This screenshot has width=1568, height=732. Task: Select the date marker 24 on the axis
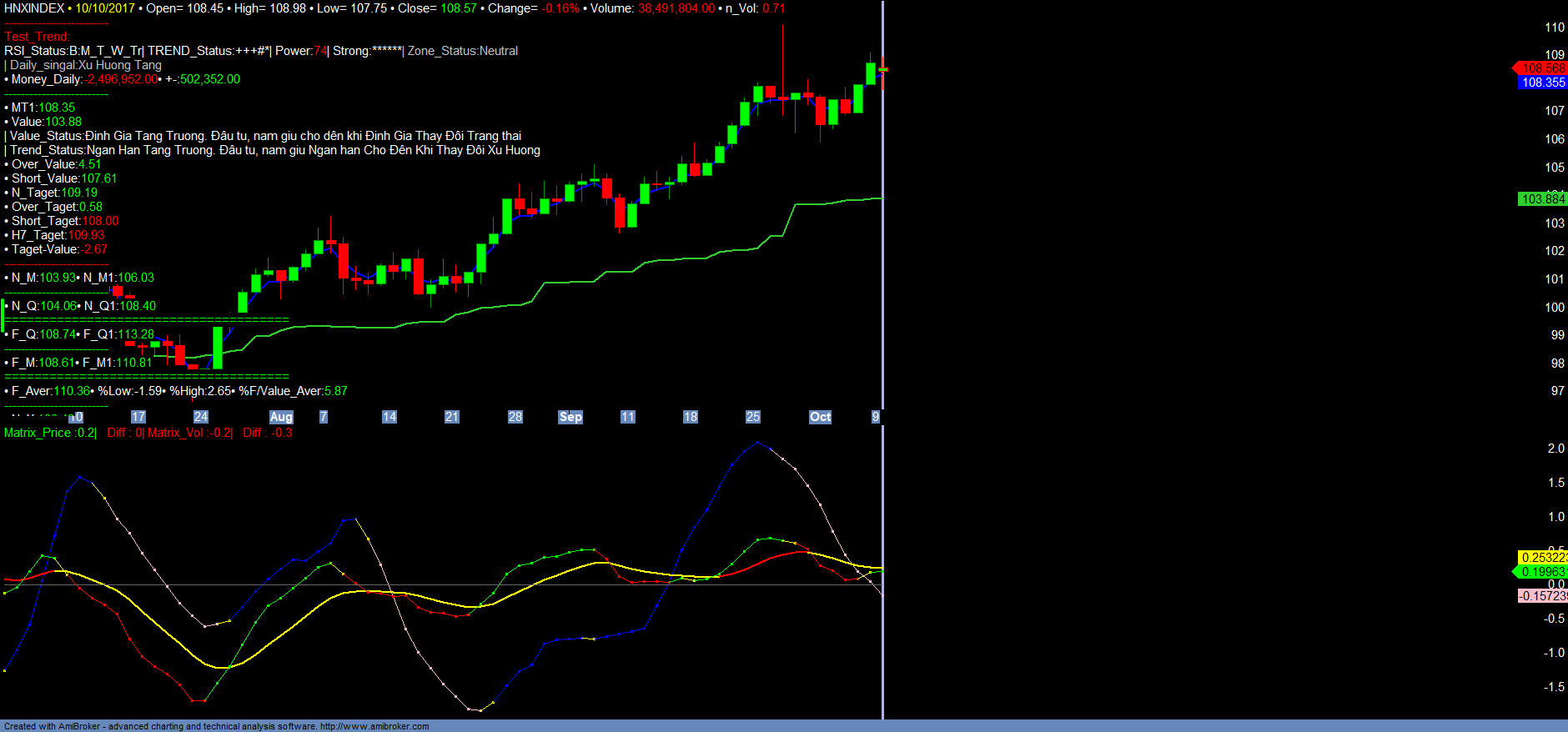pyautogui.click(x=201, y=417)
